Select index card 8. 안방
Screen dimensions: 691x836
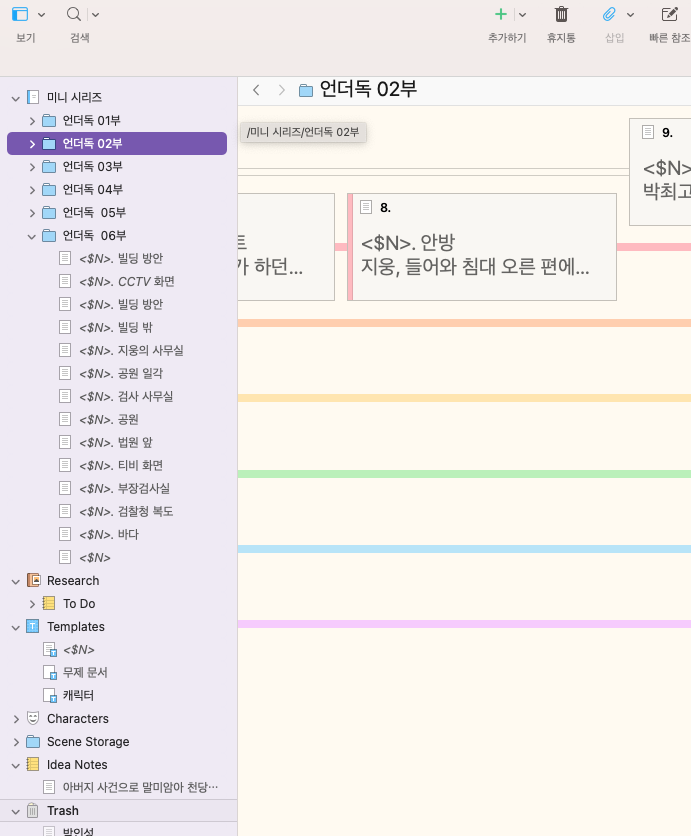(x=482, y=247)
